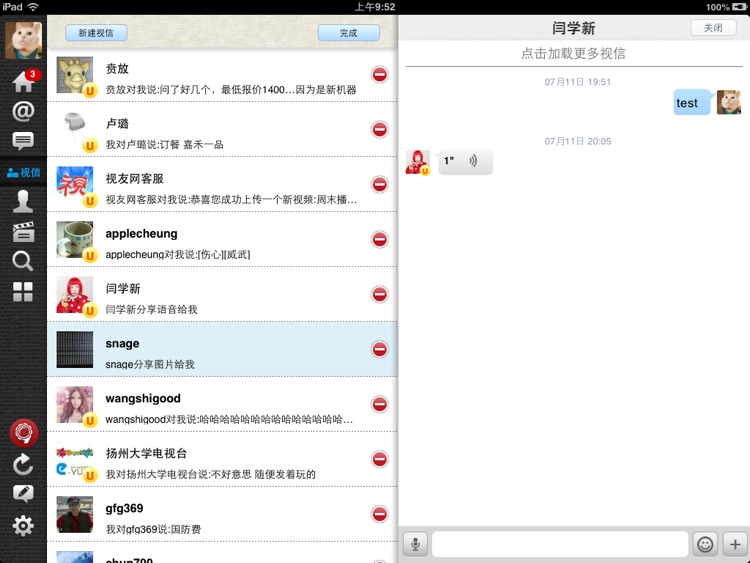Tap the 完成 button
This screenshot has width=750, height=563.
(349, 33)
